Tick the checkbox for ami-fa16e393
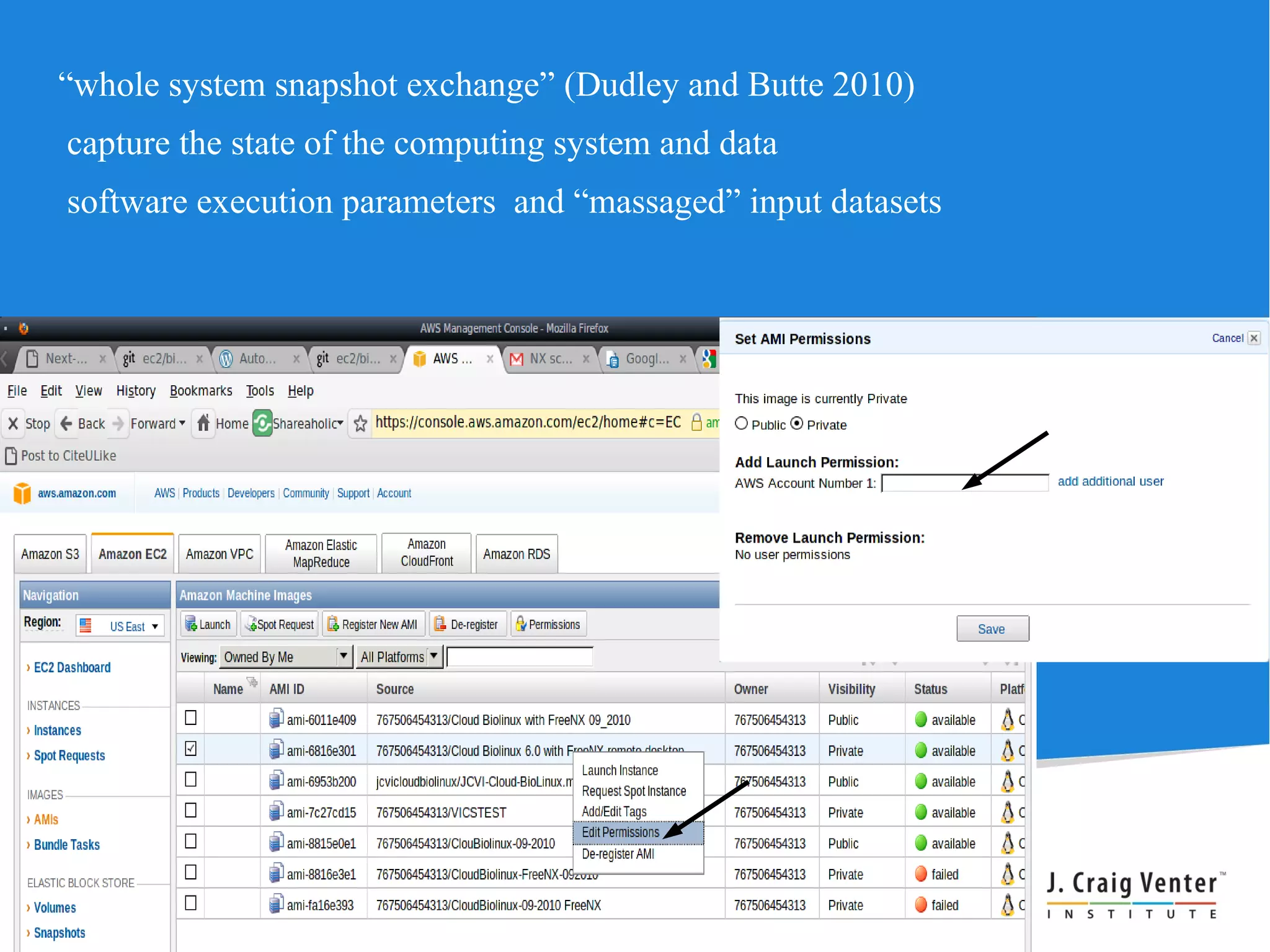Viewport: 1270px width, 952px height. click(191, 903)
